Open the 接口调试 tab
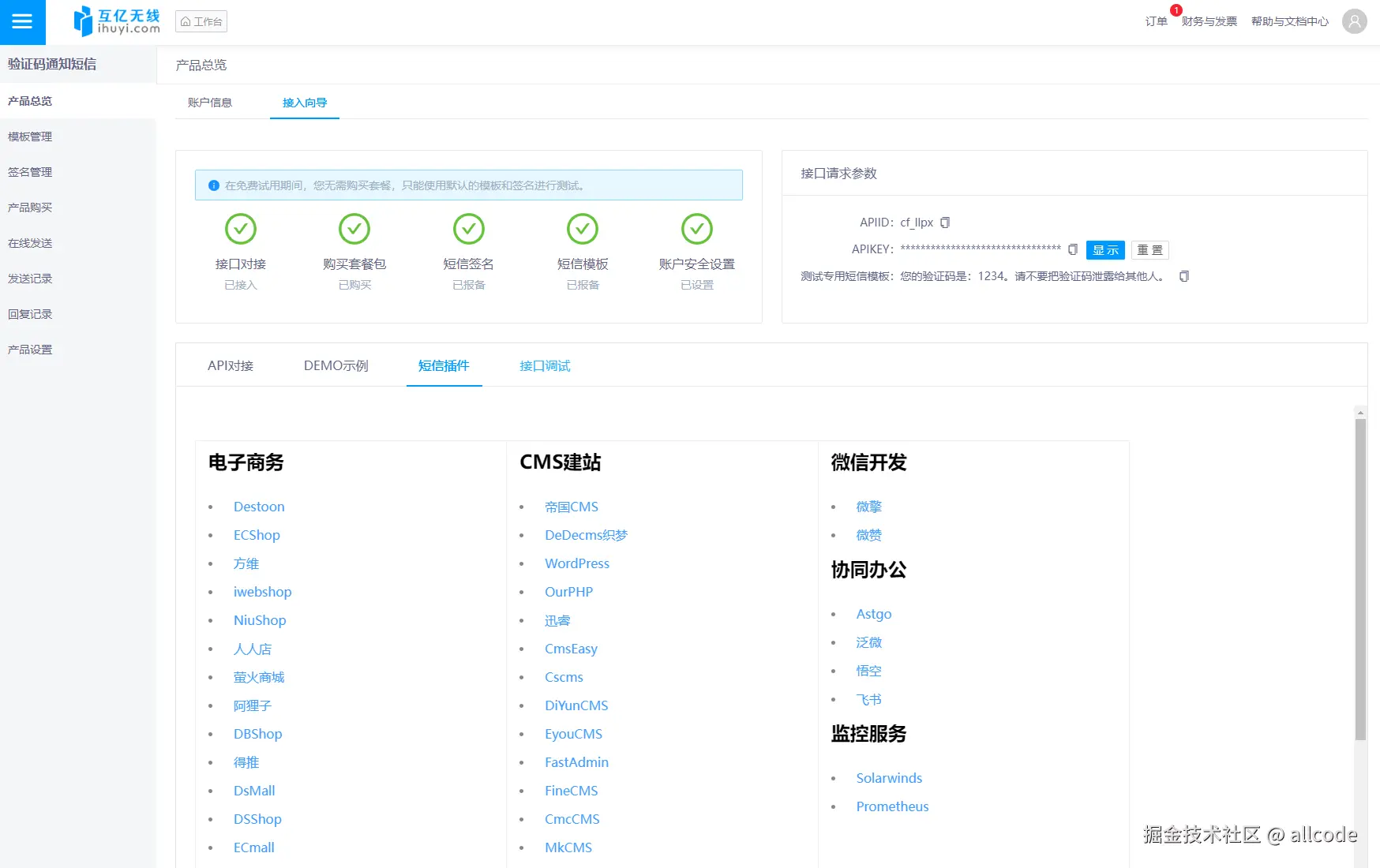This screenshot has height=868, width=1380. point(545,365)
